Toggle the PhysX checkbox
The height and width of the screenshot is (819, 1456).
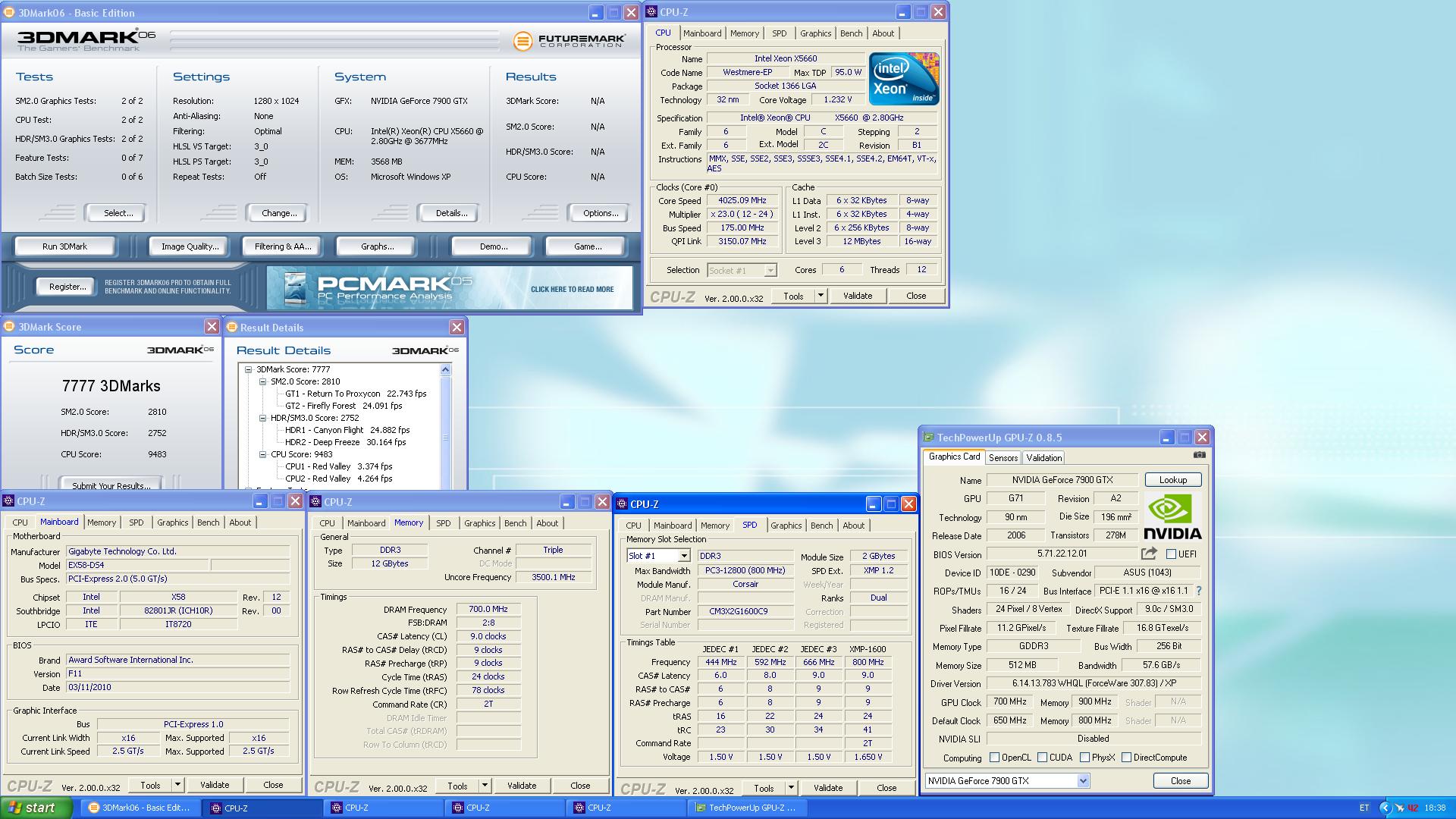click(1084, 757)
